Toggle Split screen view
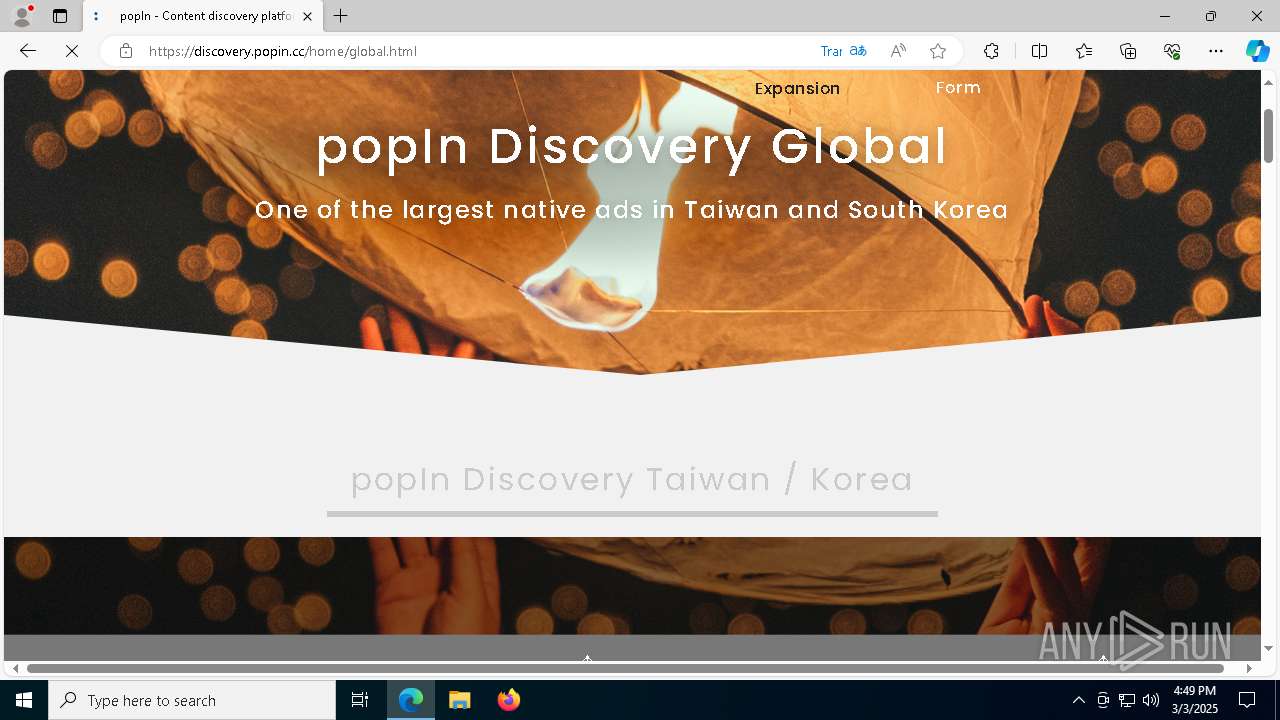 pyautogui.click(x=1039, y=51)
